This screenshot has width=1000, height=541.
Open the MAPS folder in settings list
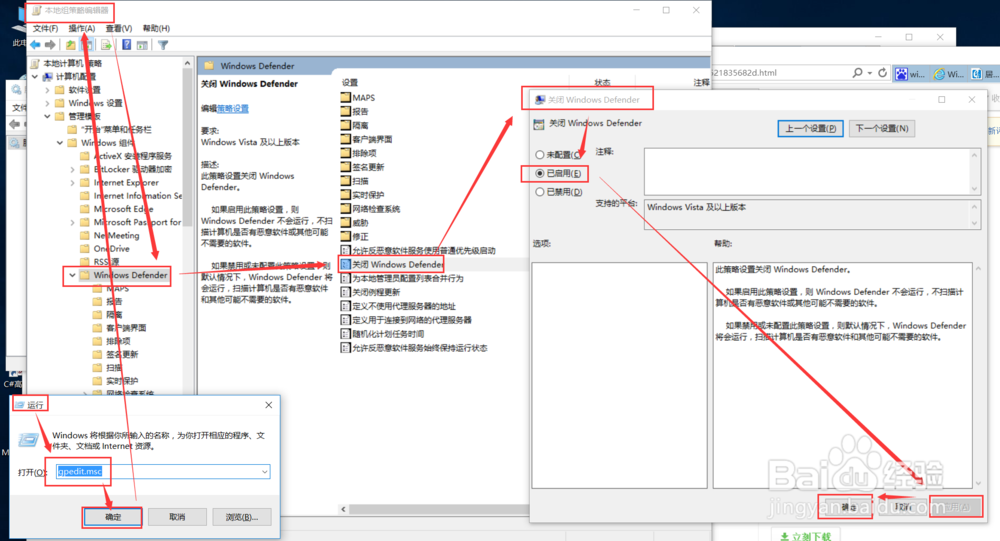coord(358,98)
